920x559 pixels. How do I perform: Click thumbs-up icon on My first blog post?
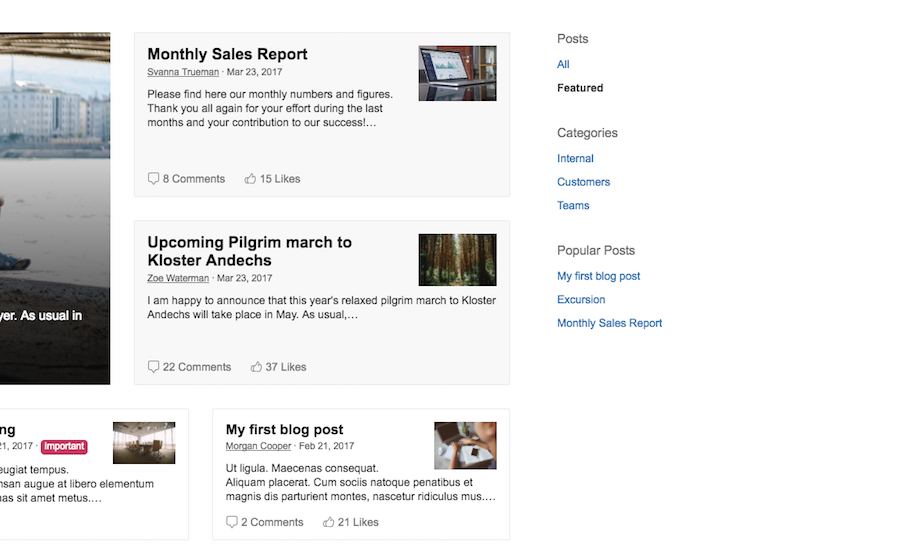[x=329, y=522]
